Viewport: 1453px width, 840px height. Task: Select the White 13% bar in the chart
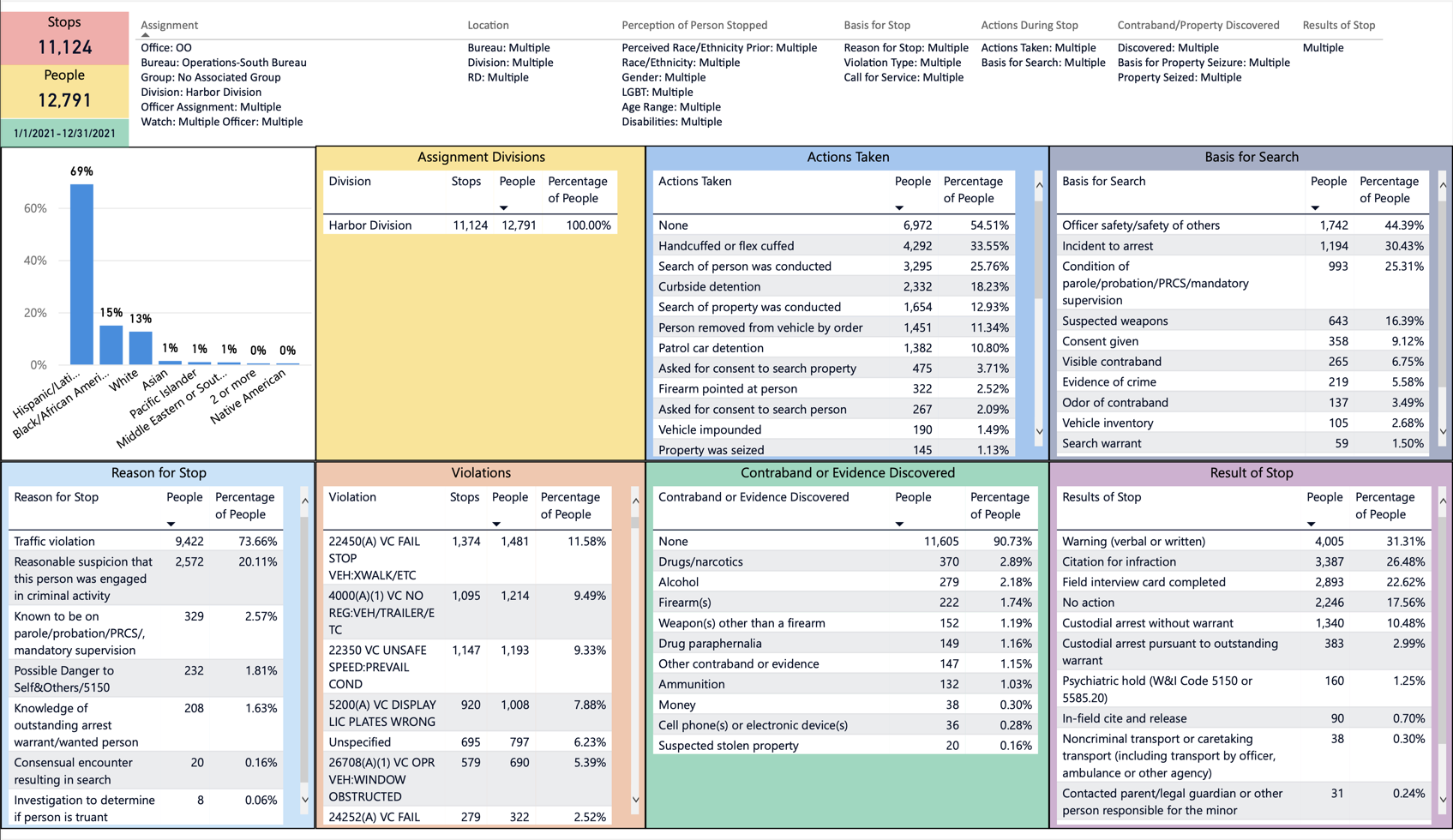click(141, 348)
